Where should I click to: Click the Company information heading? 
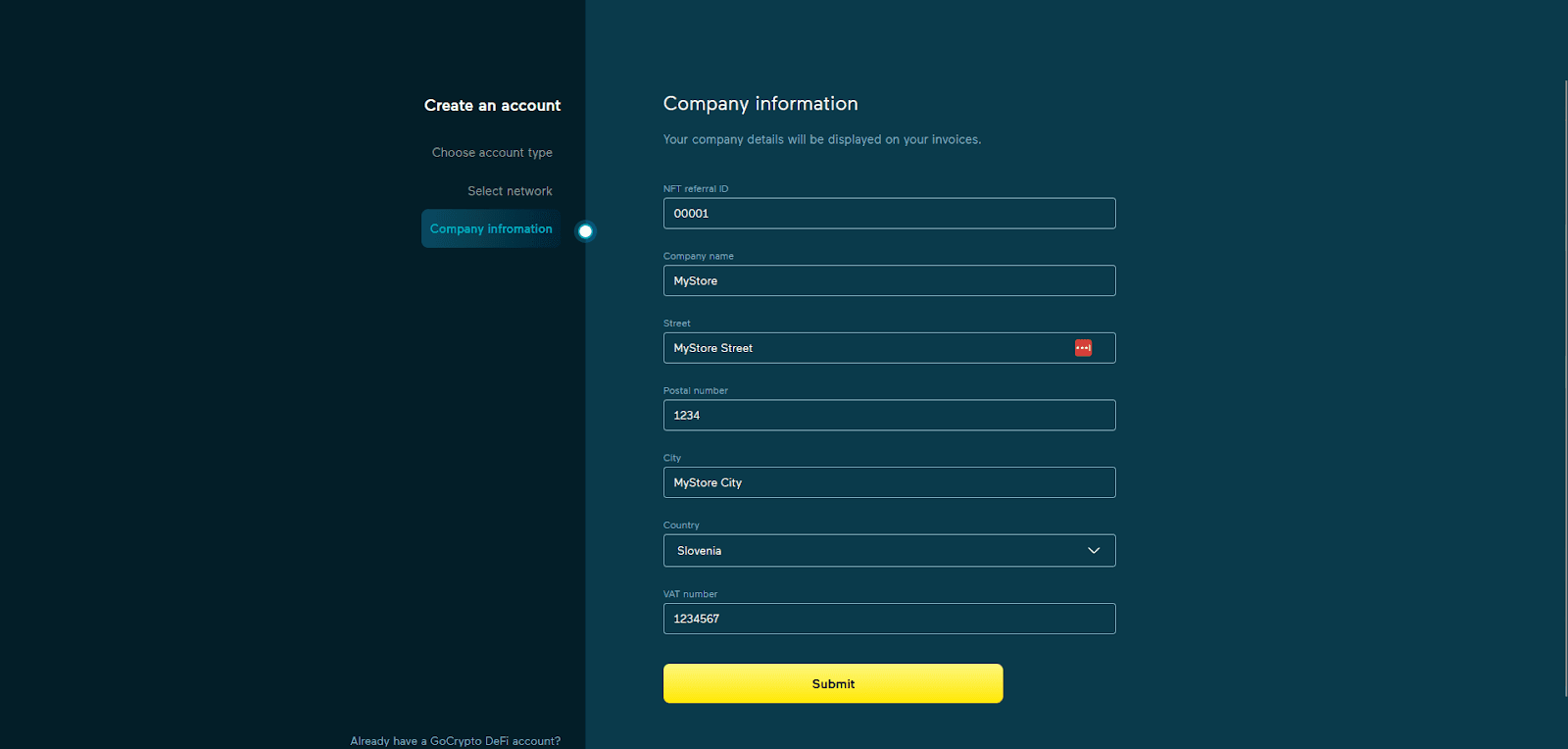[x=760, y=104]
